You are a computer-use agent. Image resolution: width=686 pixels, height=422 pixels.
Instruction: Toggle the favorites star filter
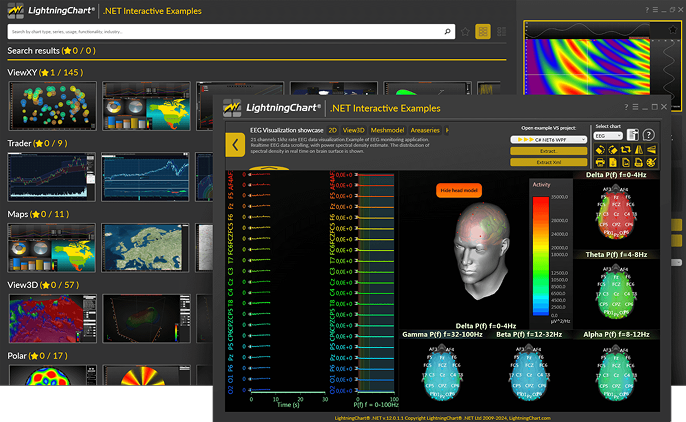pos(465,31)
